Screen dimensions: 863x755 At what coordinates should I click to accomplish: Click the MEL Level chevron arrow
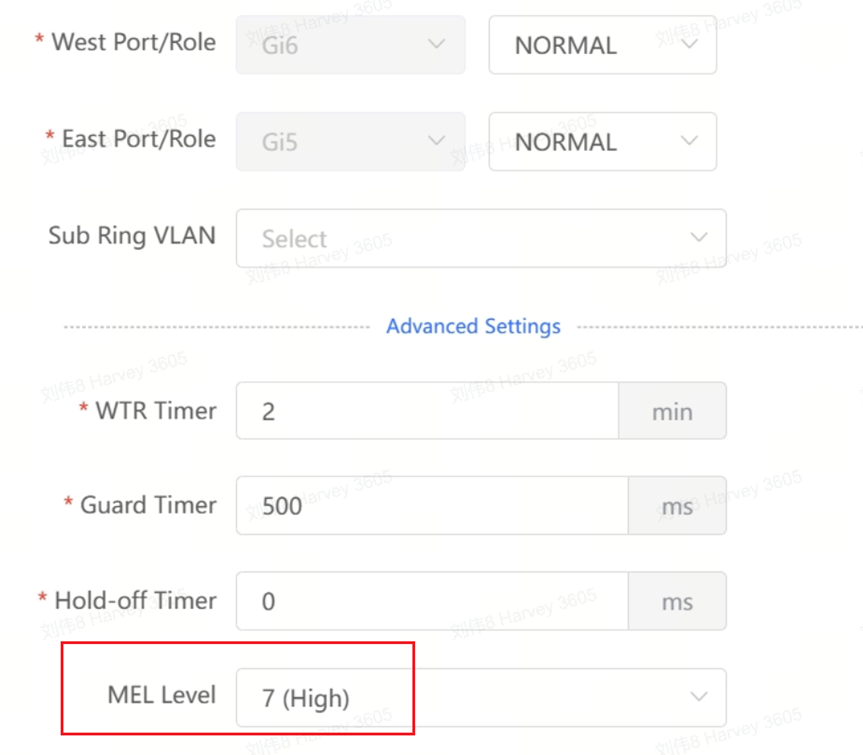[699, 697]
